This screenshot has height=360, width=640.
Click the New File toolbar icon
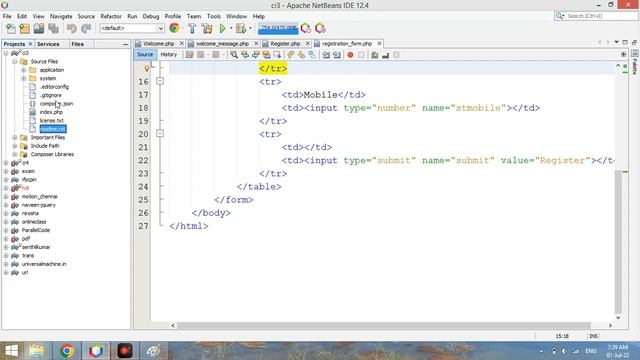coord(11,28)
